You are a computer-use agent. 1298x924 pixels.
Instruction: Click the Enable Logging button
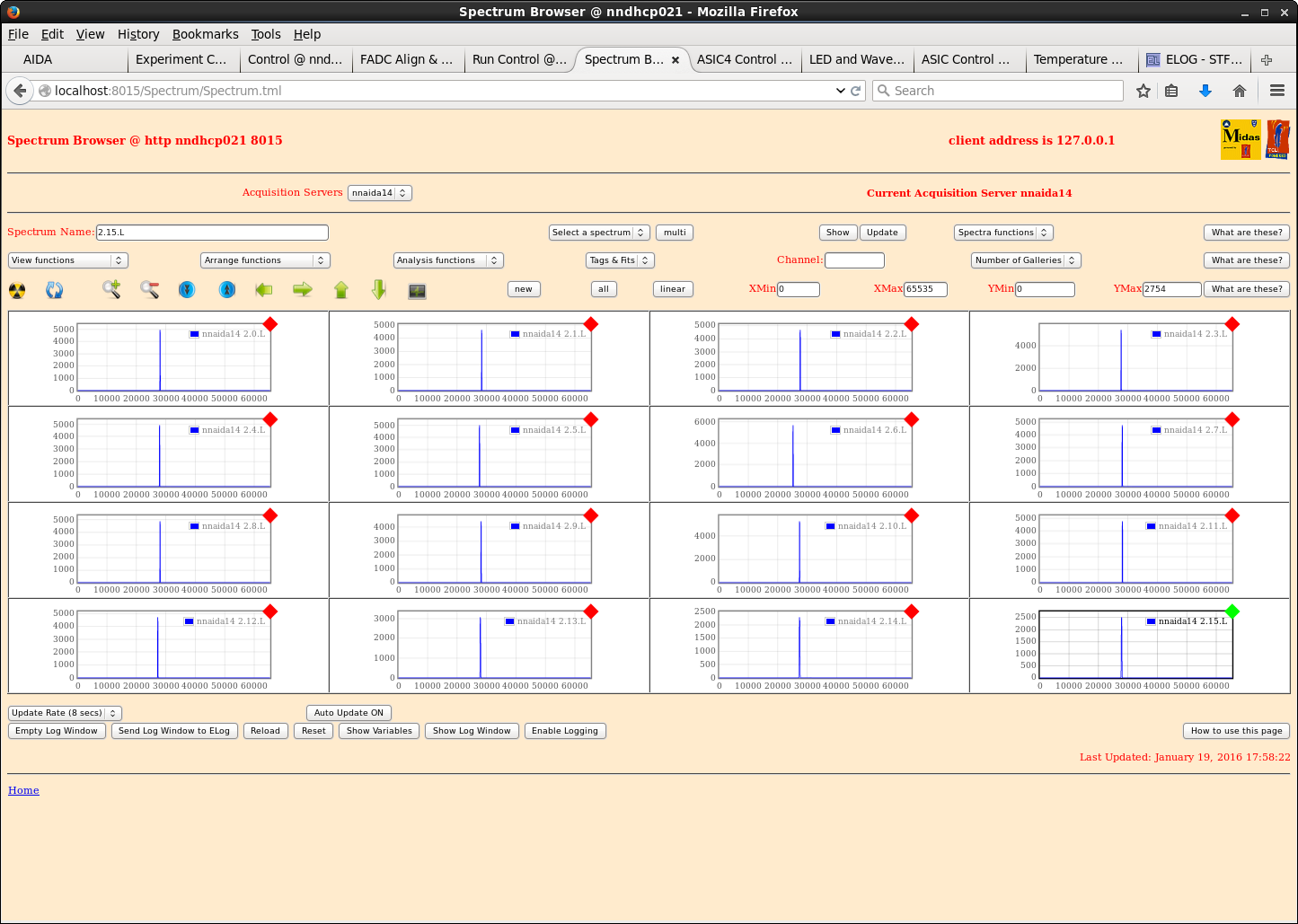[564, 731]
